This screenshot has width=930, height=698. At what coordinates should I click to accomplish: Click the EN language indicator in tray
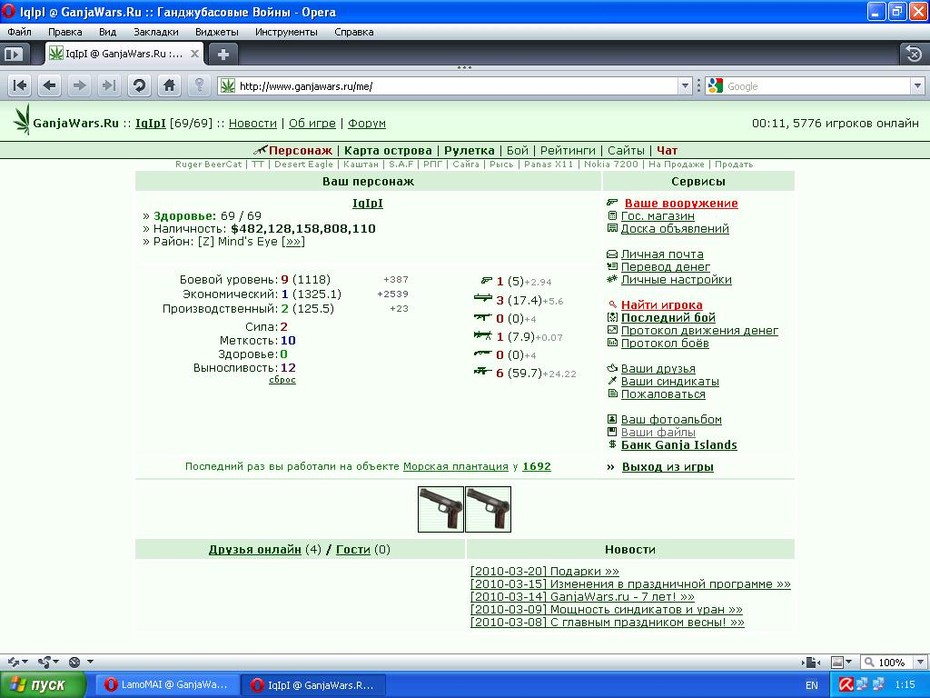click(x=812, y=685)
